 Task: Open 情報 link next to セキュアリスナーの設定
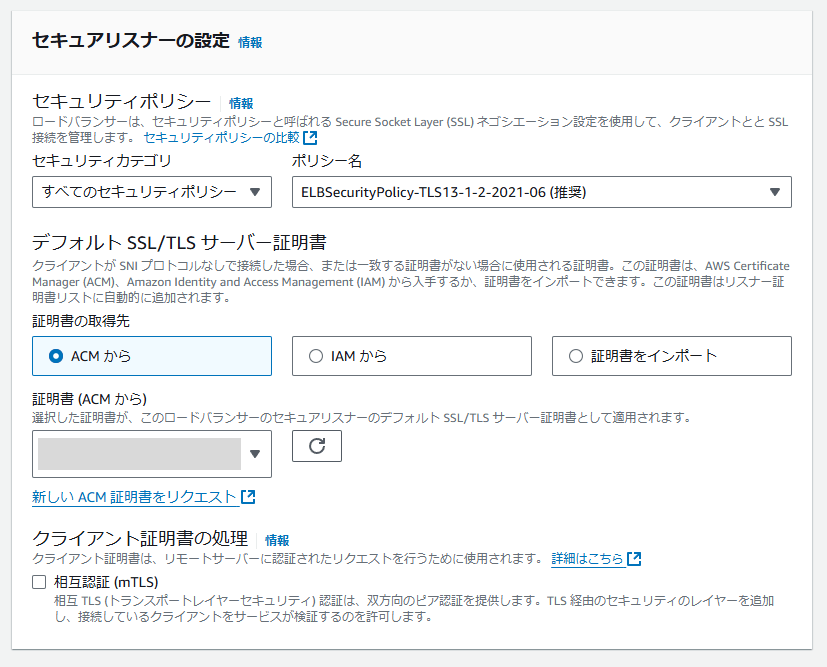click(250, 42)
